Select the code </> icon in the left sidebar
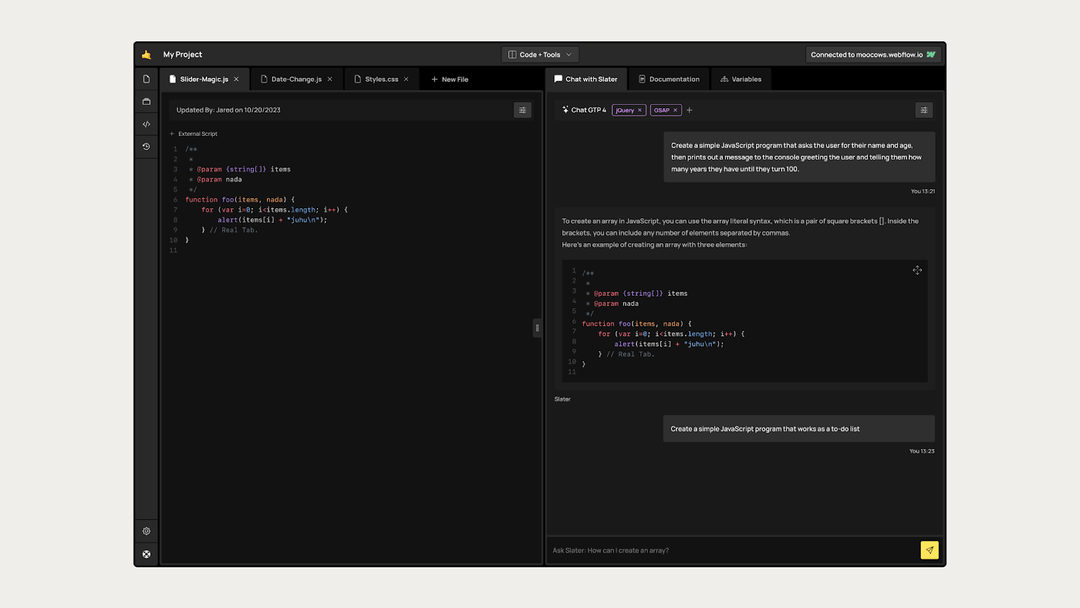1080x608 pixels. point(146,124)
